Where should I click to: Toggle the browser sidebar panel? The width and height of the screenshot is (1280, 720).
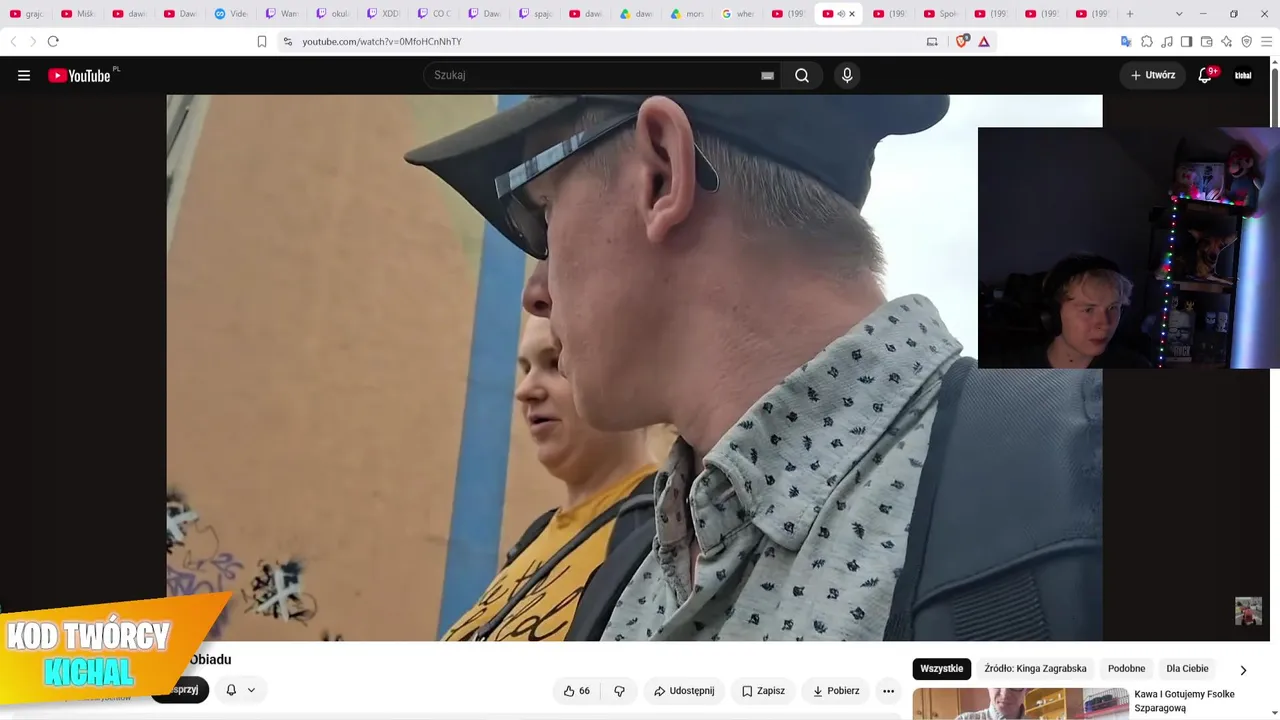pyautogui.click(x=1186, y=41)
